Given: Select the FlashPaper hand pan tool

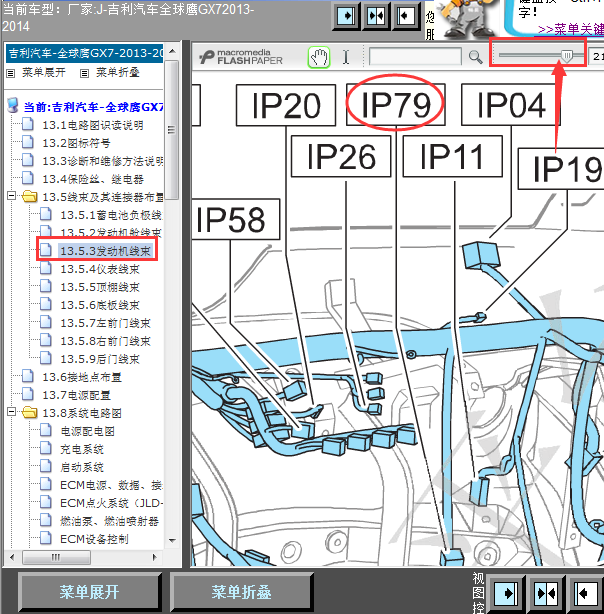Looking at the screenshot, I should [319, 57].
